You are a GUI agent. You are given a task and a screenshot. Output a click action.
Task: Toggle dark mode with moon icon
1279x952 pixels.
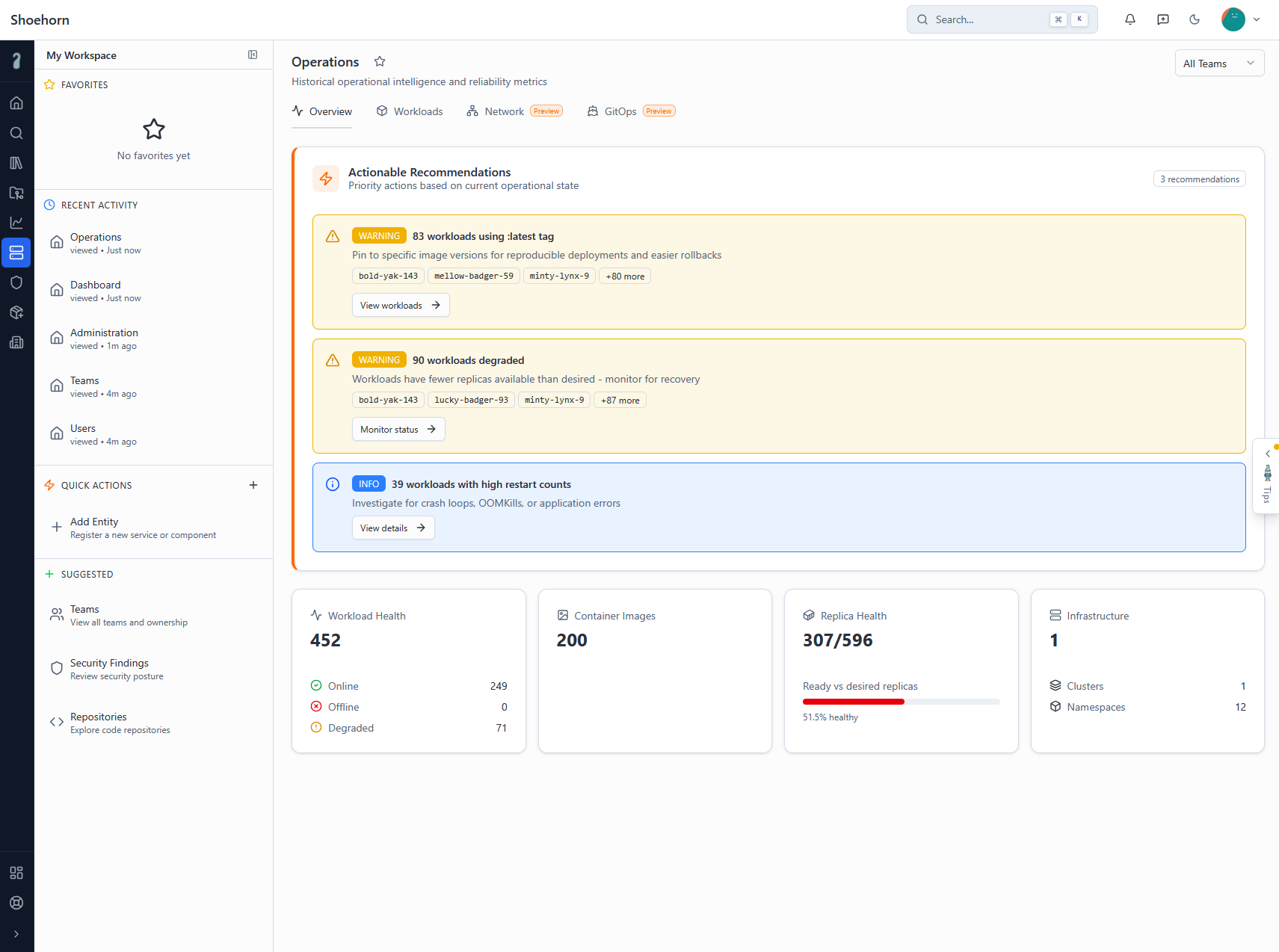tap(1195, 19)
